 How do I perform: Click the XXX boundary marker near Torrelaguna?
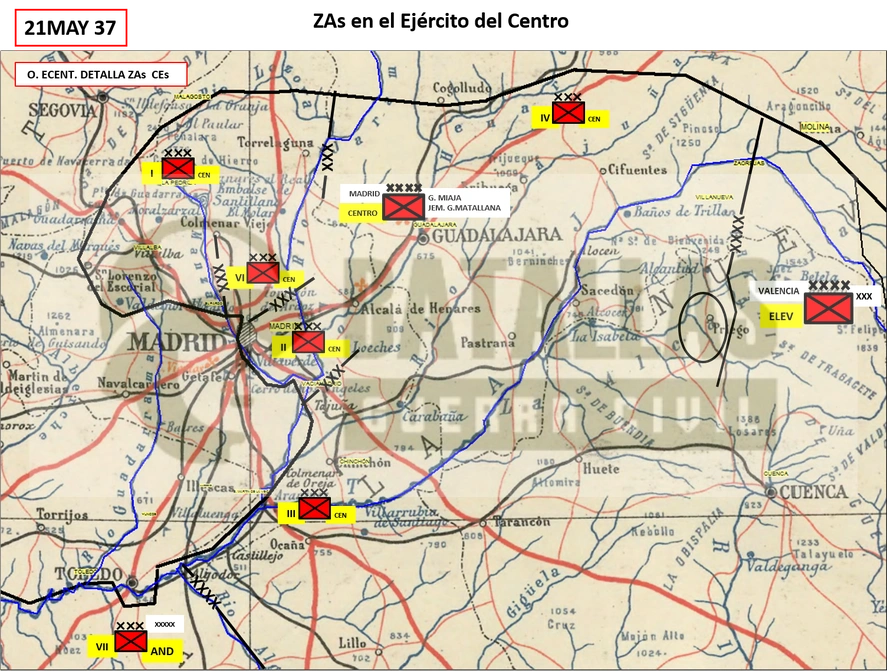tap(328, 157)
